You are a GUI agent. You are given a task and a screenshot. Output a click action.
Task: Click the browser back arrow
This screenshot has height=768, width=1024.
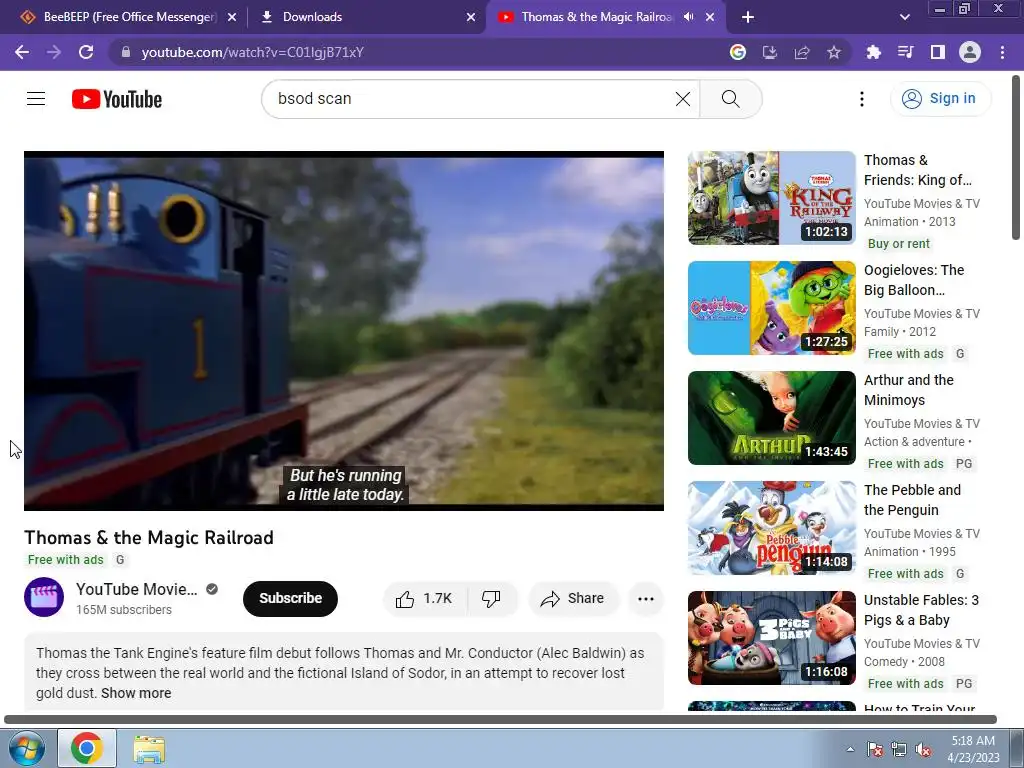click(x=22, y=52)
